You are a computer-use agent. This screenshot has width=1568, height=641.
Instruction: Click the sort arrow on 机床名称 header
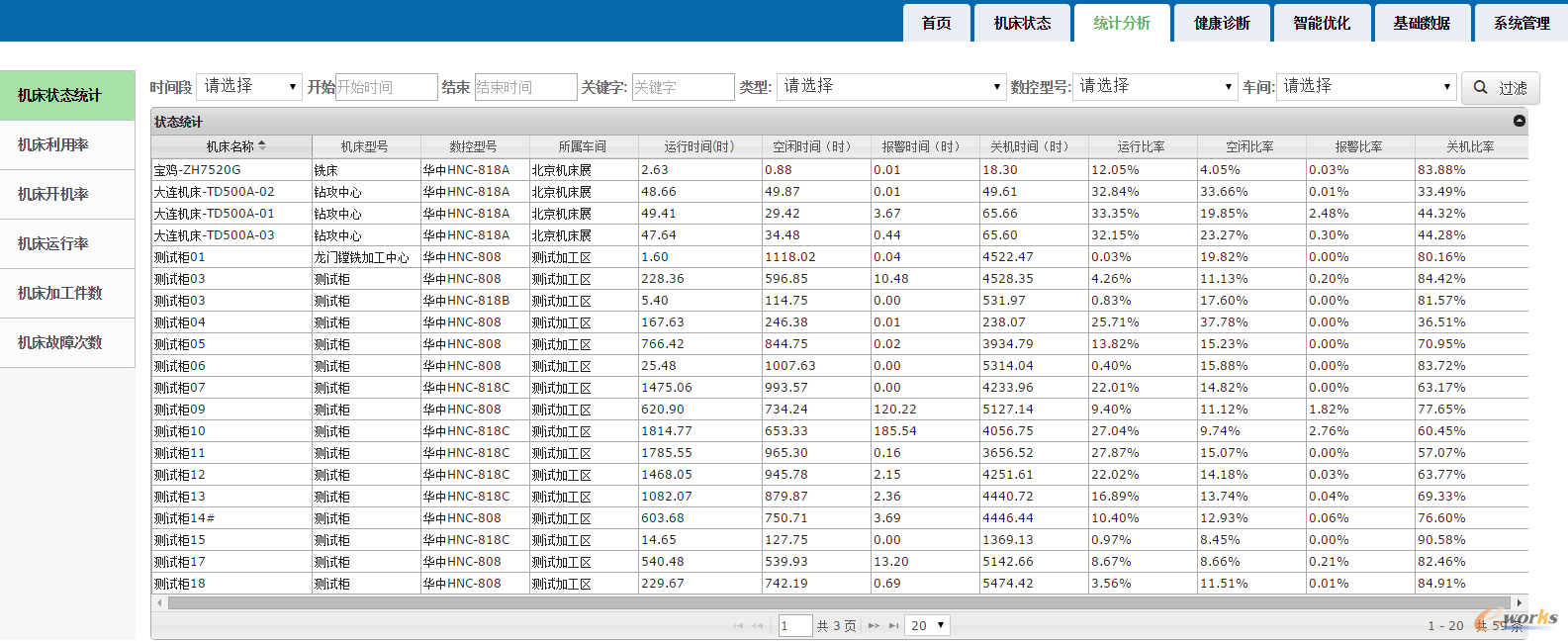click(262, 145)
